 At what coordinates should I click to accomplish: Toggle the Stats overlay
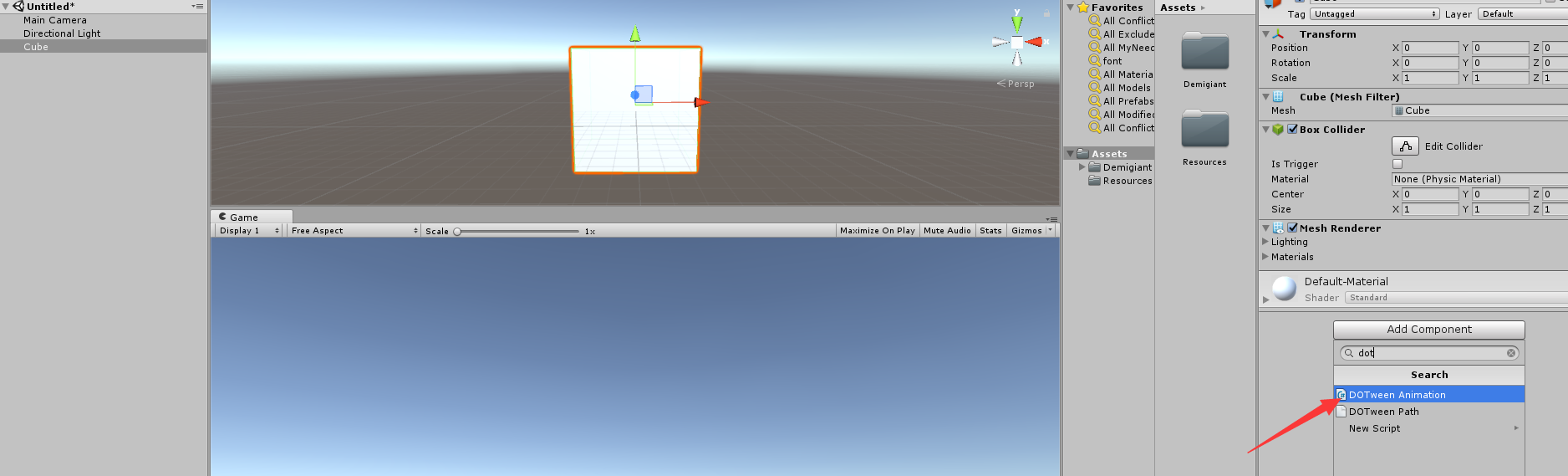tap(990, 231)
